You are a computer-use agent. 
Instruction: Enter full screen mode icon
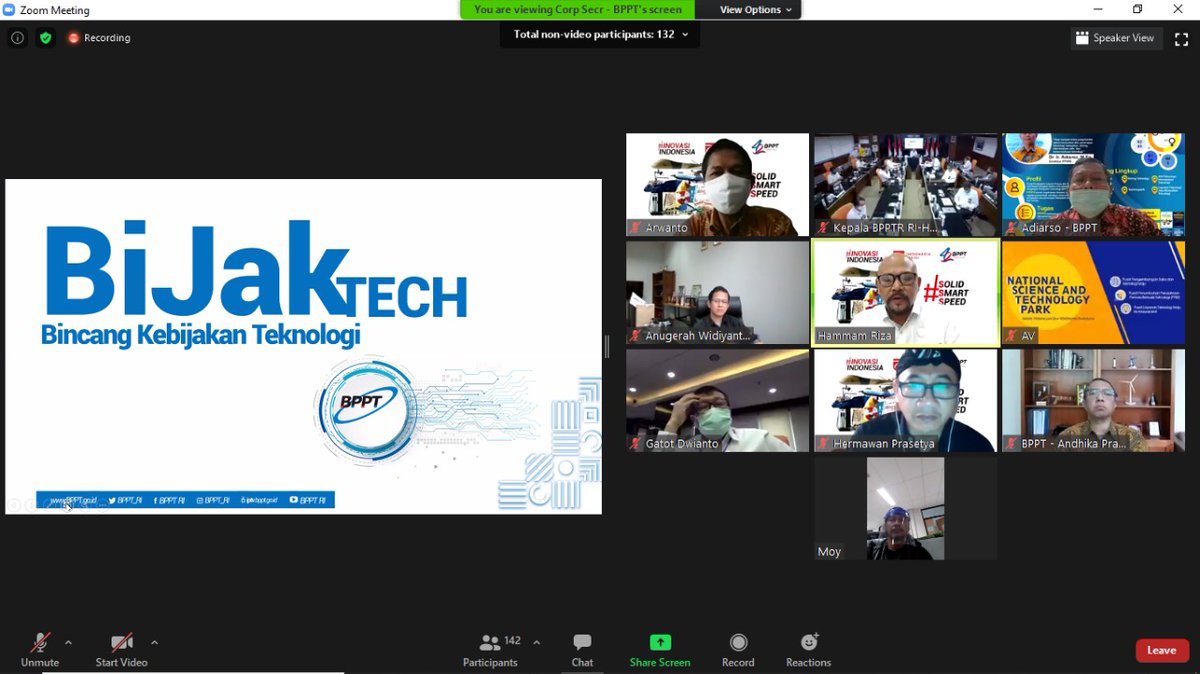pyautogui.click(x=1180, y=38)
